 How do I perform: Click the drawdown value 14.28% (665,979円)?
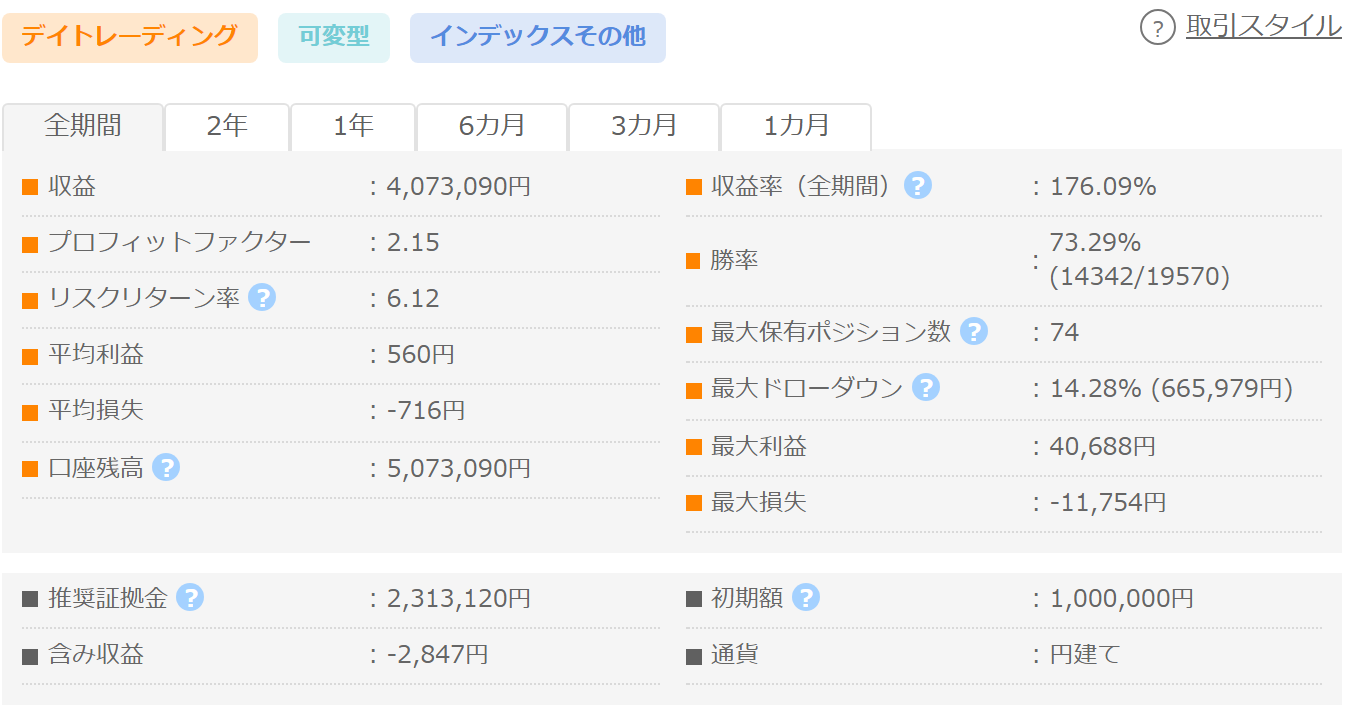[1172, 389]
